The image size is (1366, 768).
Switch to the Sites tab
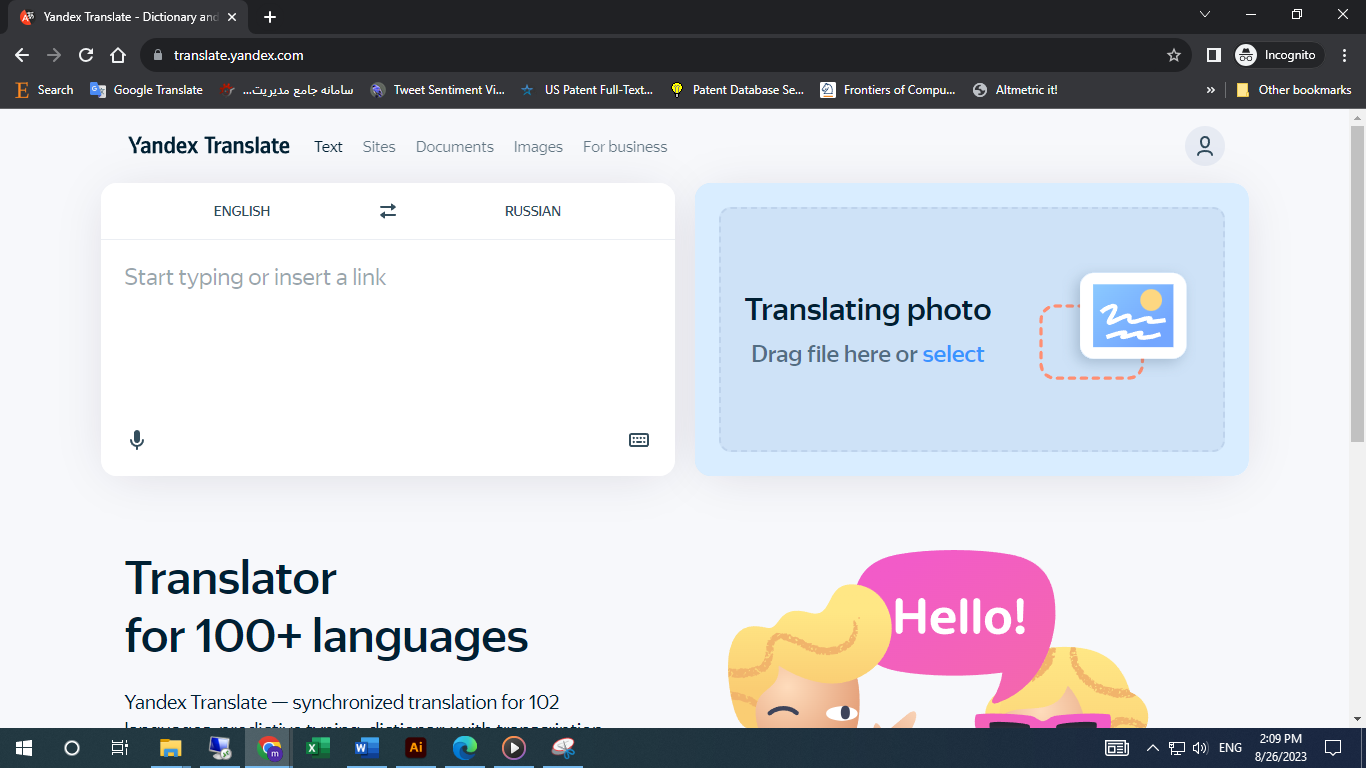click(379, 146)
